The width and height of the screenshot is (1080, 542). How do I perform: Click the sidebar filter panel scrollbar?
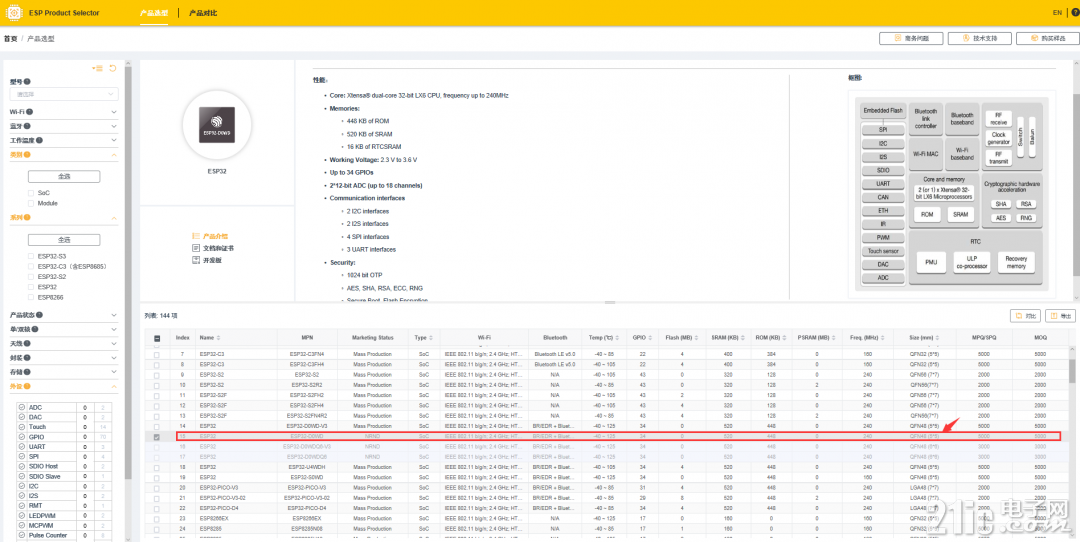[128, 274]
